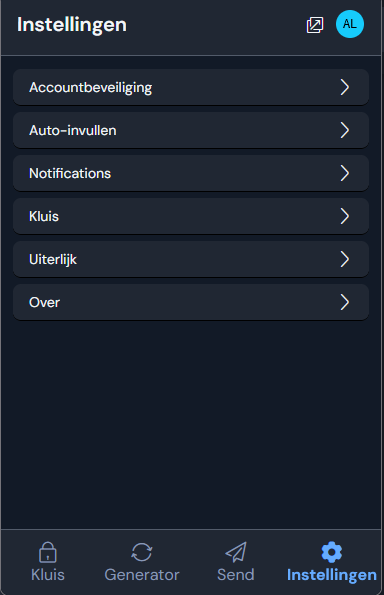Expand the Uiterlijk chevron arrow
This screenshot has height=595, width=384.
[345, 259]
